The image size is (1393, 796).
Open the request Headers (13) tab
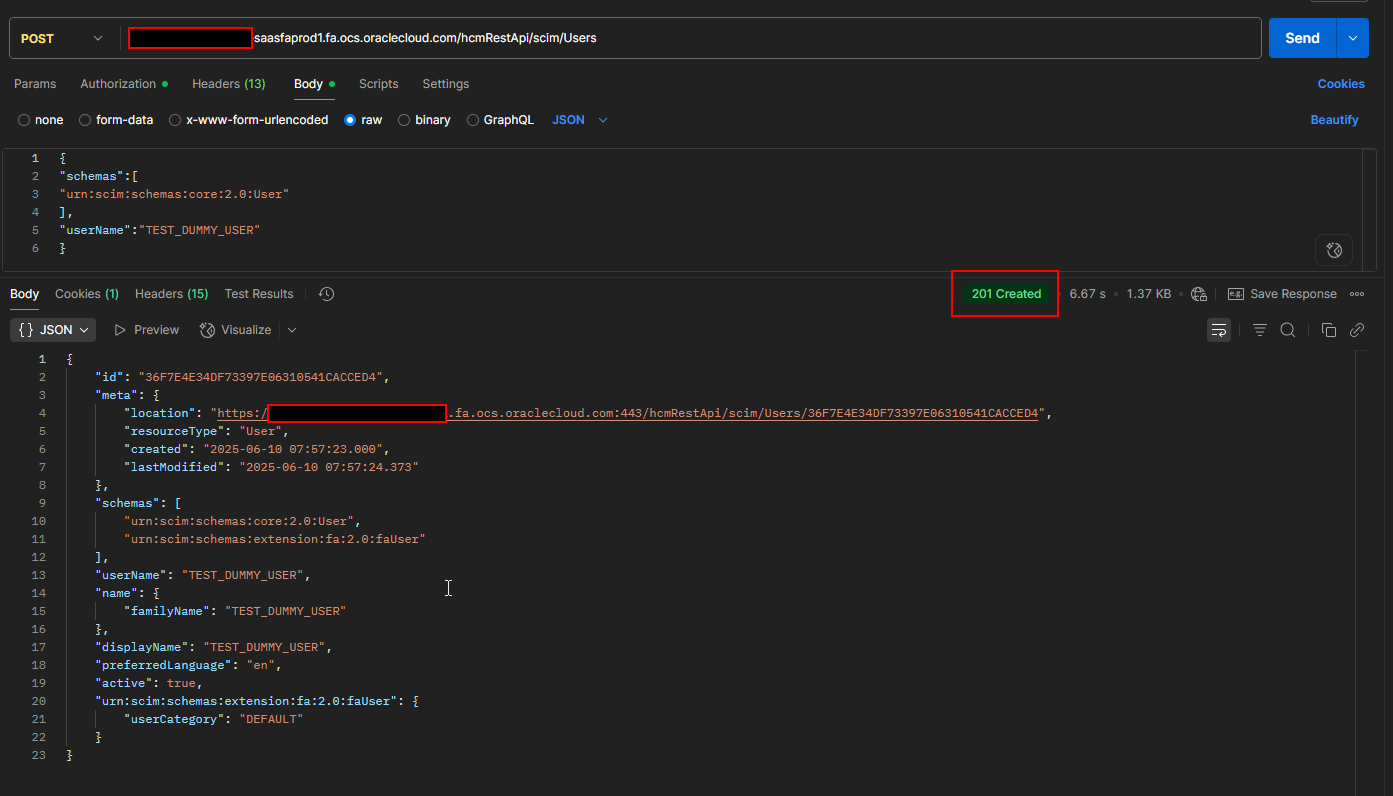coord(229,84)
